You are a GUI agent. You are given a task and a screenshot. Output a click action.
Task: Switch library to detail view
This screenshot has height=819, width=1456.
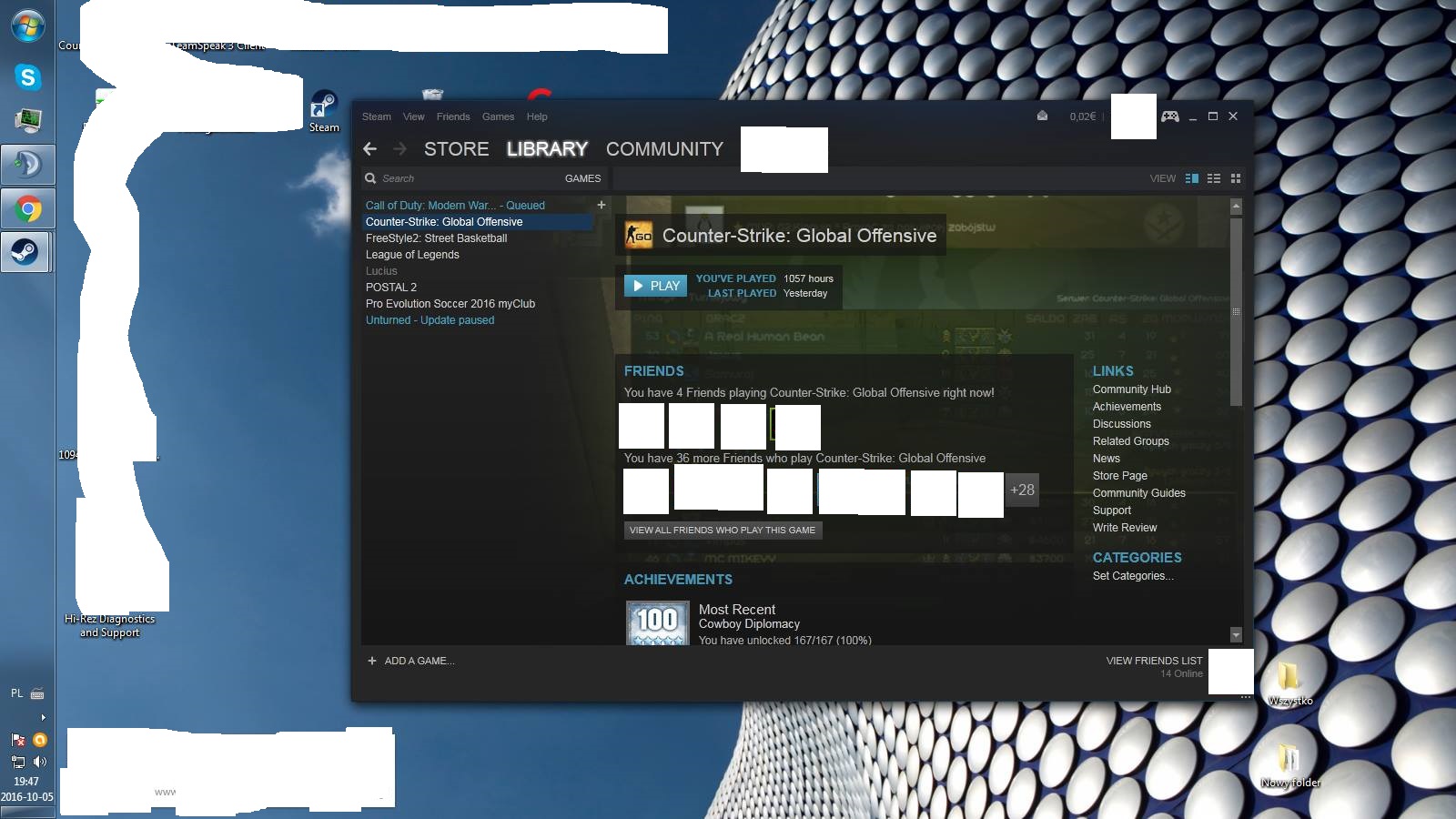click(1192, 178)
